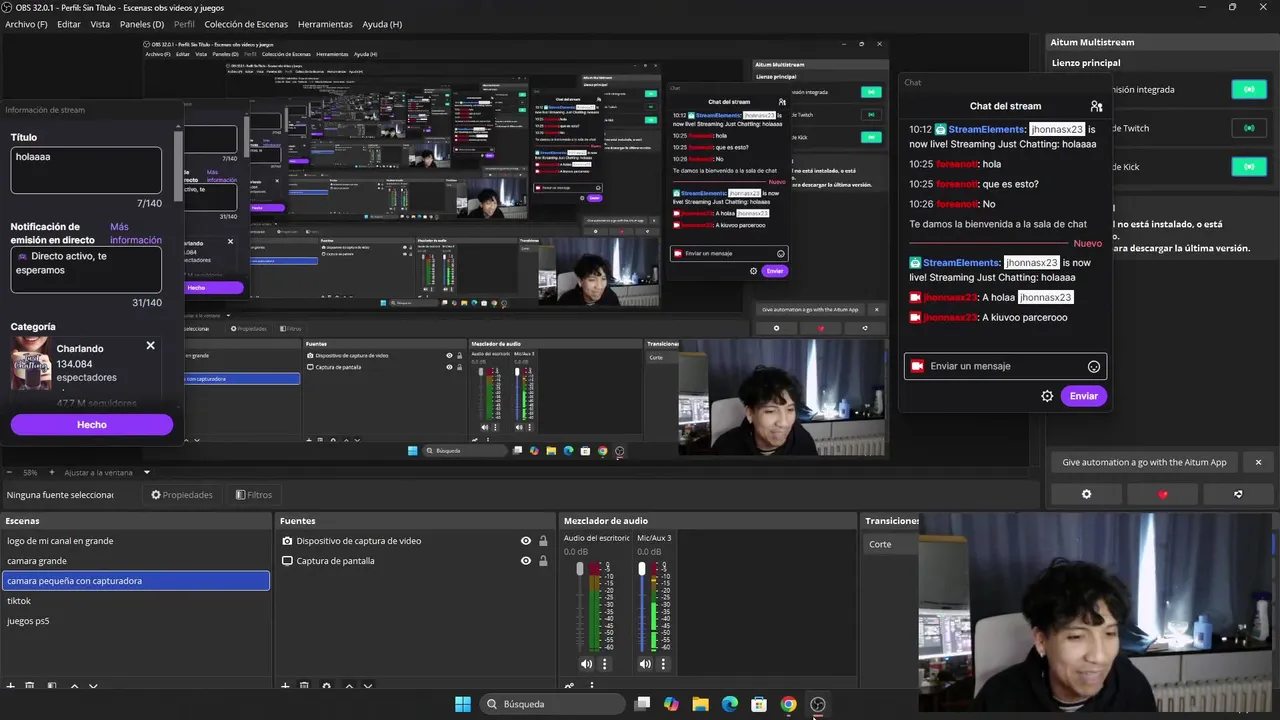Open Windows Start menu
Screen dimensions: 1280x720
tap(463, 704)
